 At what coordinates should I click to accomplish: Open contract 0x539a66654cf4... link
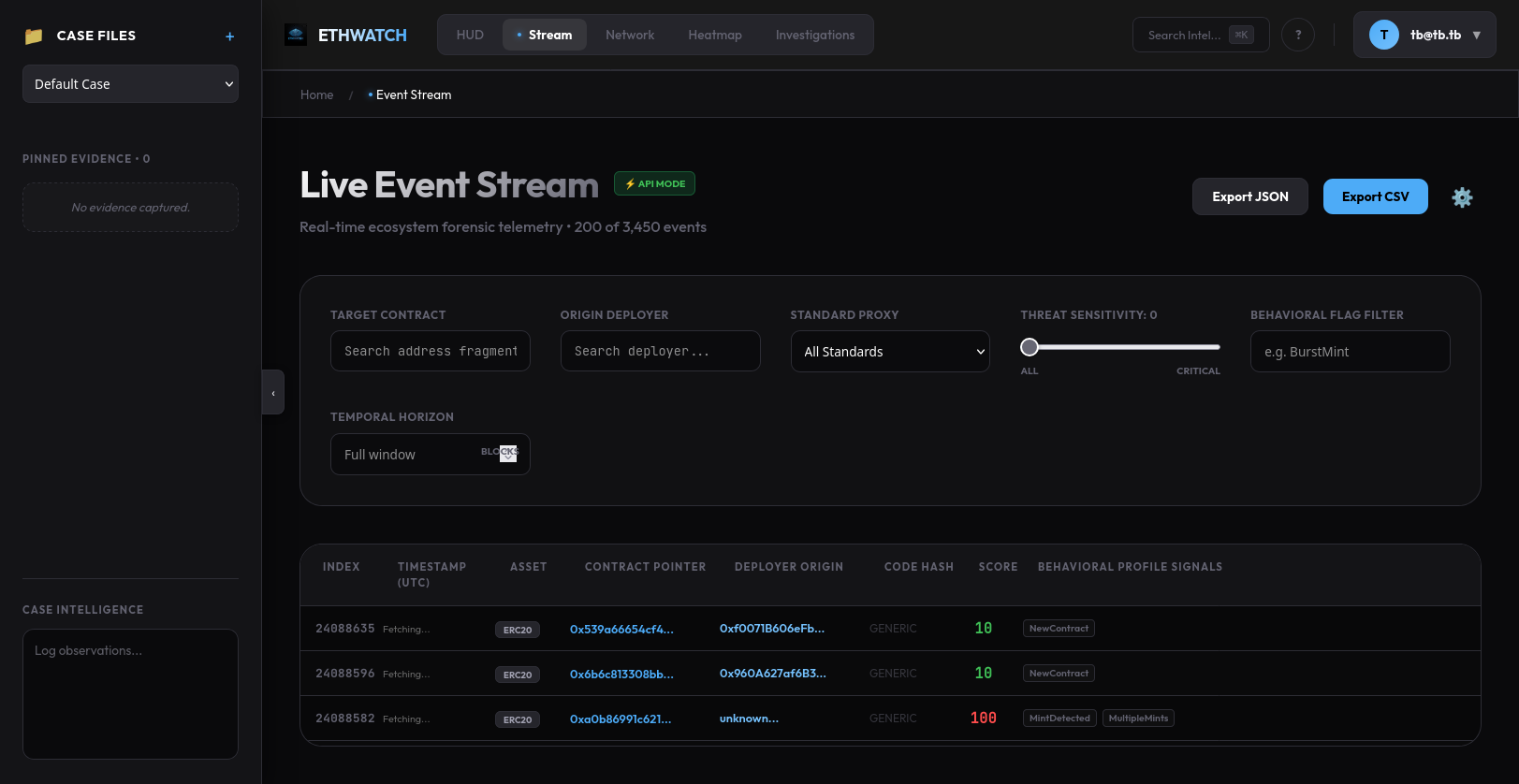621,629
